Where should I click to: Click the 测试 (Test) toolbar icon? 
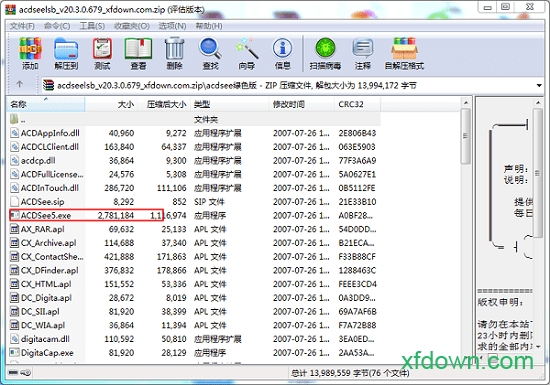(x=102, y=53)
